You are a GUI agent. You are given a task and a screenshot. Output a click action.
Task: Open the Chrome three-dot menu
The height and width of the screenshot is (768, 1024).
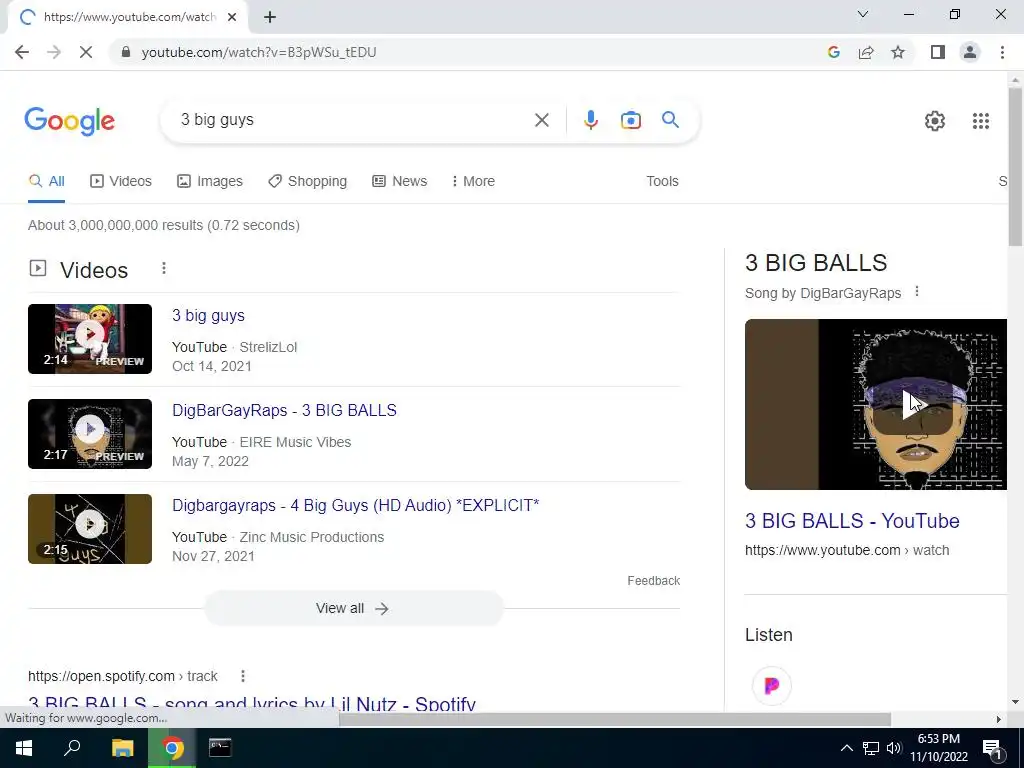(1002, 52)
